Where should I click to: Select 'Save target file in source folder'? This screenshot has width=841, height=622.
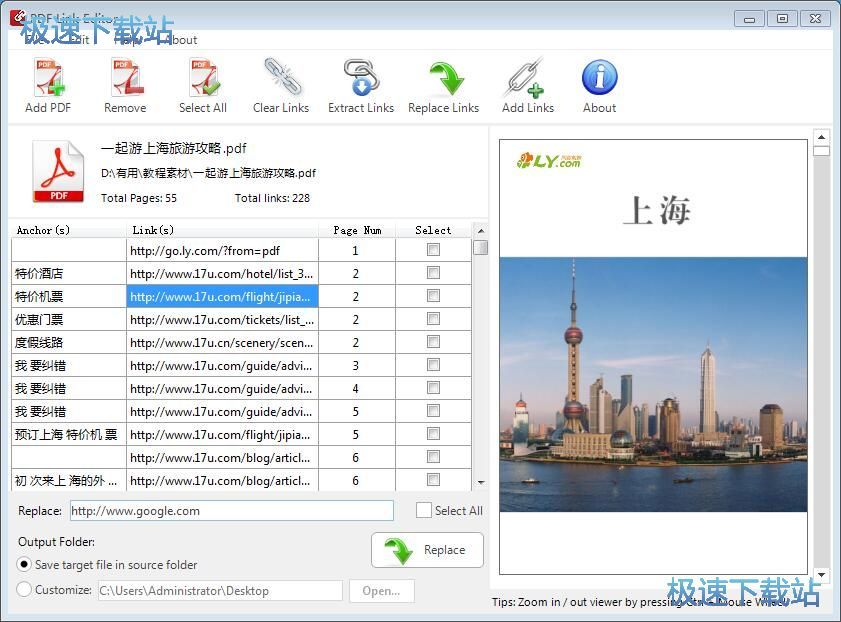click(24, 565)
